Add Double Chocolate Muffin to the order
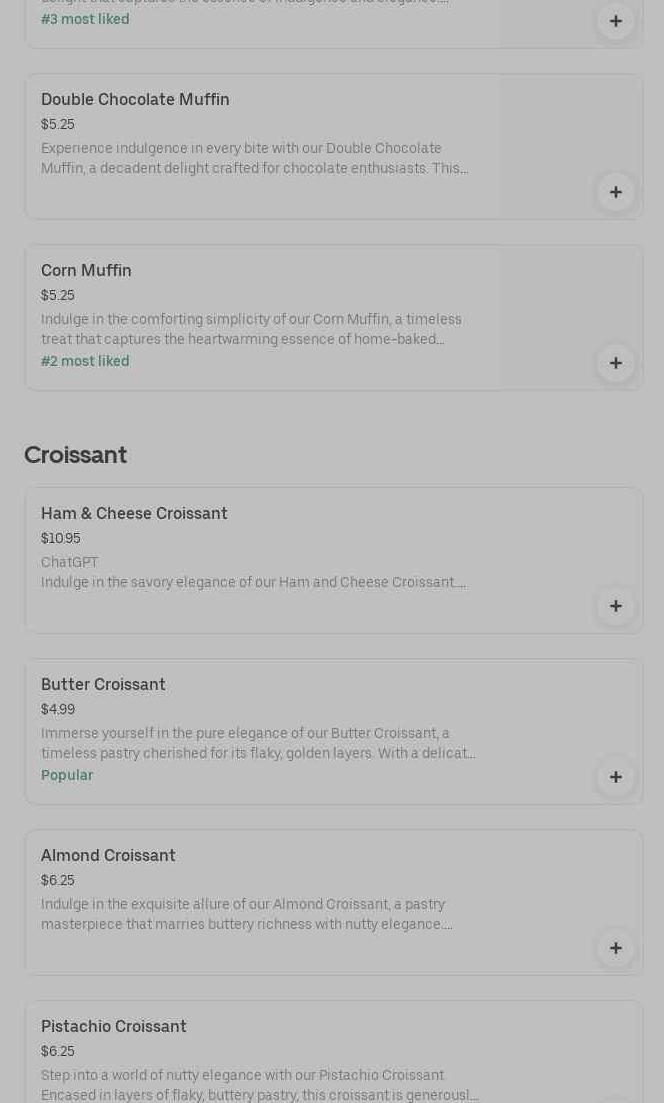This screenshot has width=664, height=1103. pyautogui.click(x=616, y=192)
